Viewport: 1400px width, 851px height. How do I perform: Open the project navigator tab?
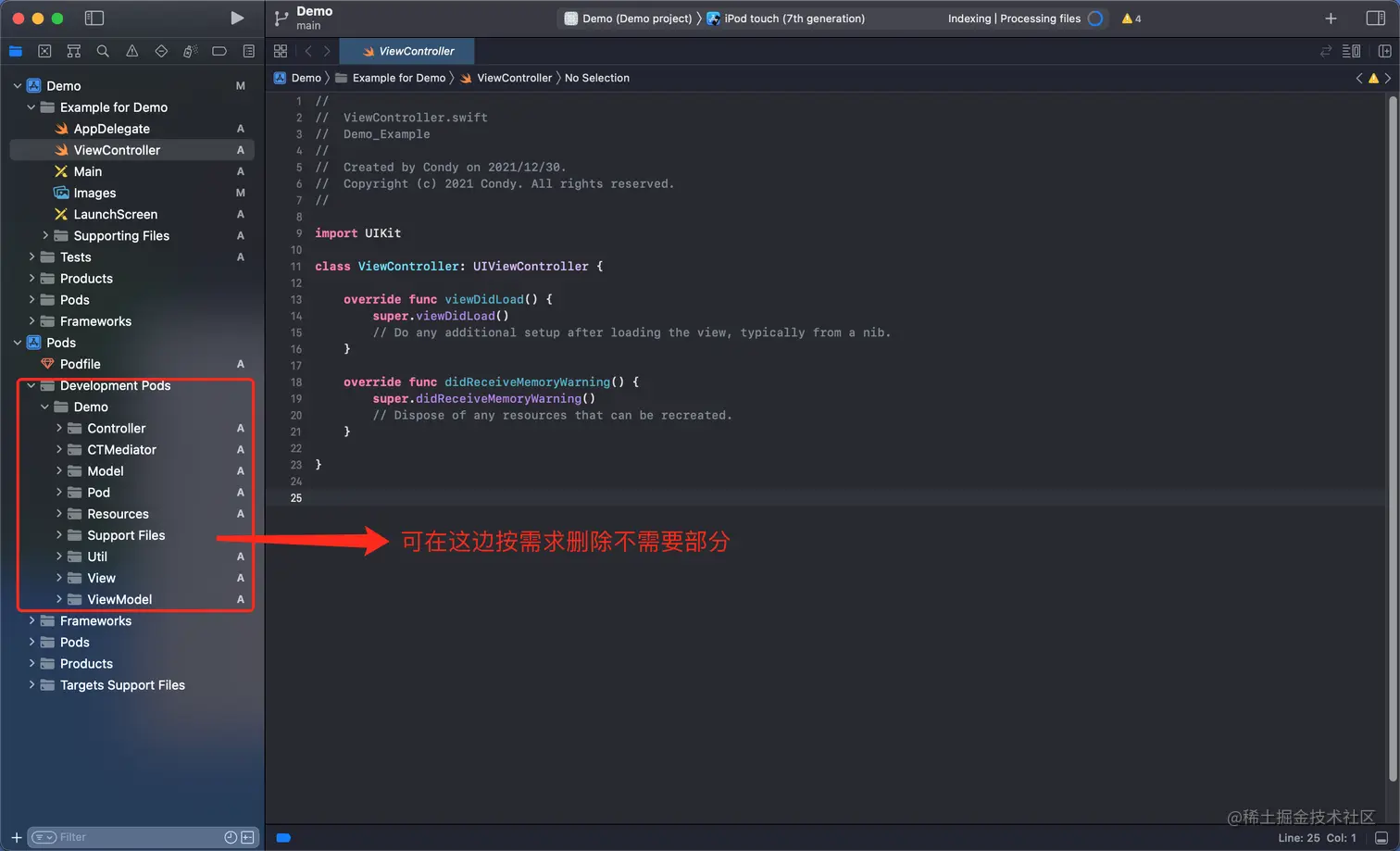pyautogui.click(x=16, y=51)
